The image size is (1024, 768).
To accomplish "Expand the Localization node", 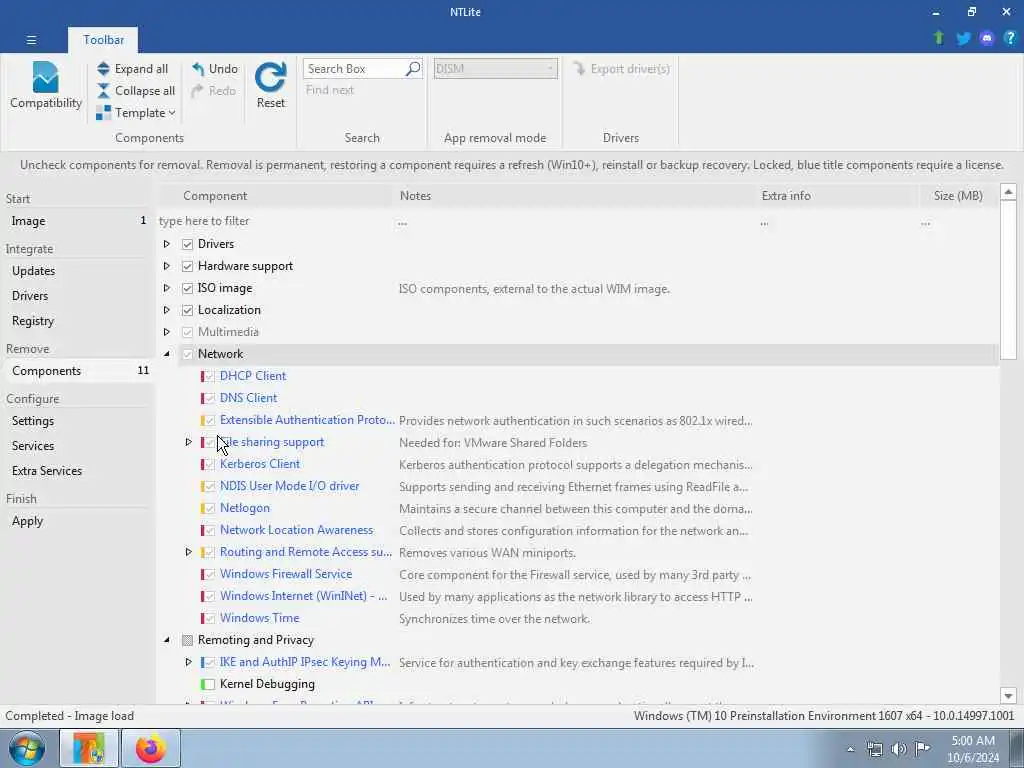I will (x=167, y=310).
